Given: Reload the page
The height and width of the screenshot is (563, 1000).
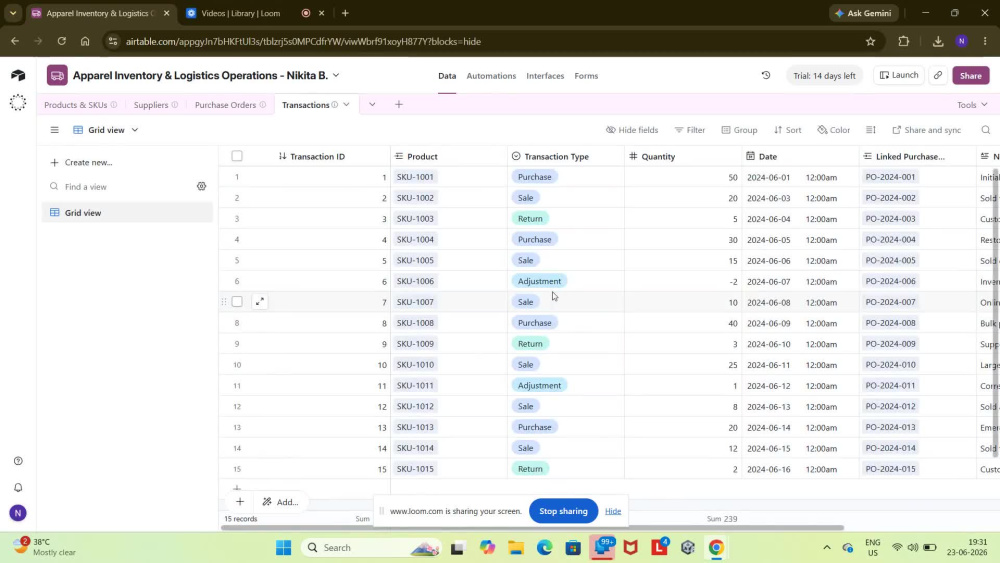Looking at the screenshot, I should [x=61, y=41].
